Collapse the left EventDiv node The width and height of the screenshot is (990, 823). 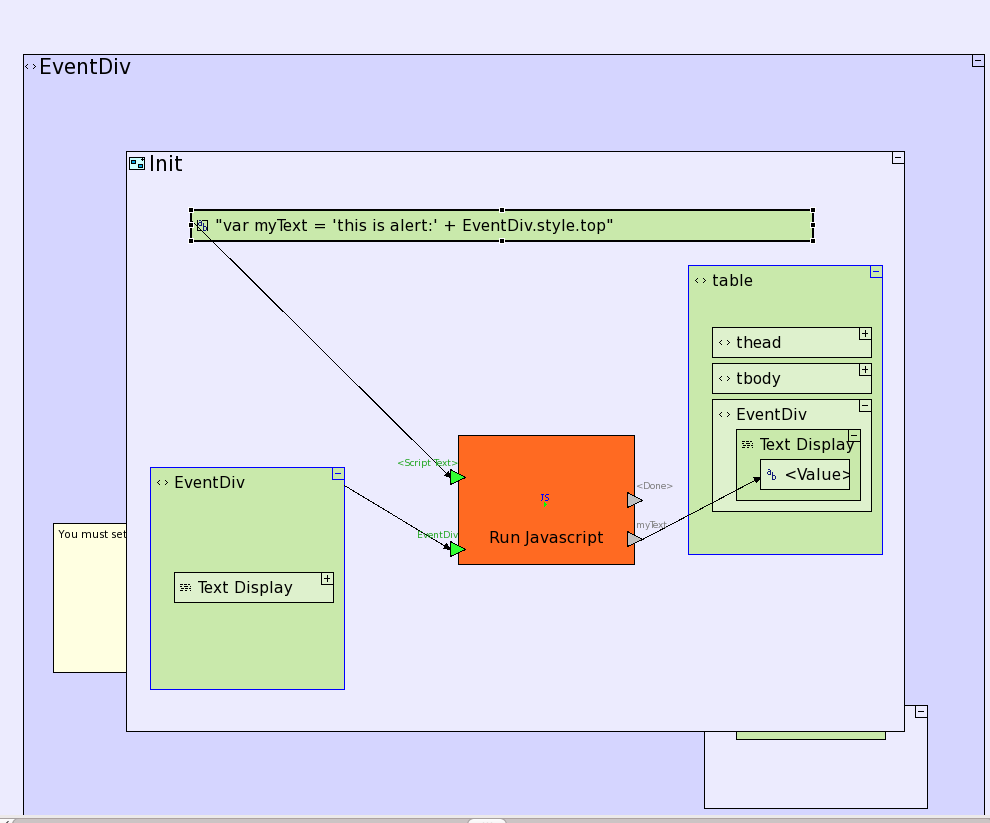coord(338,474)
